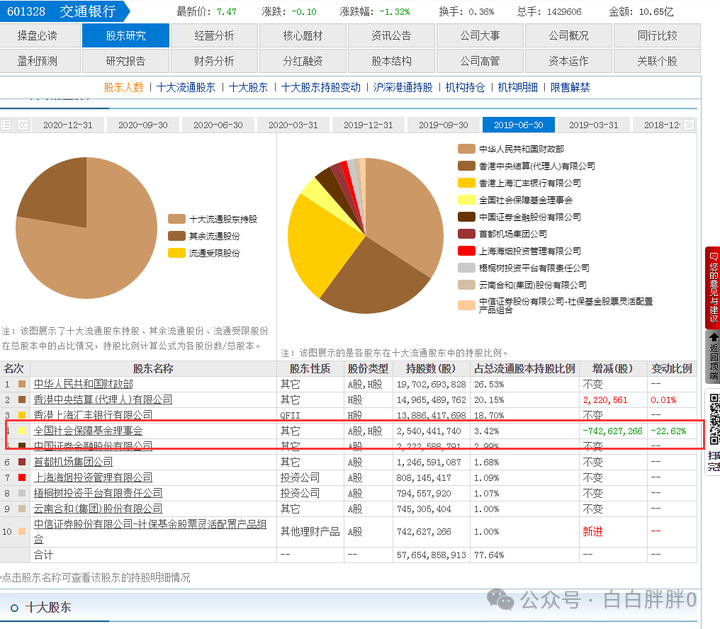Click 其余流通股份 legend swatch
The image size is (720, 629).
[x=176, y=236]
